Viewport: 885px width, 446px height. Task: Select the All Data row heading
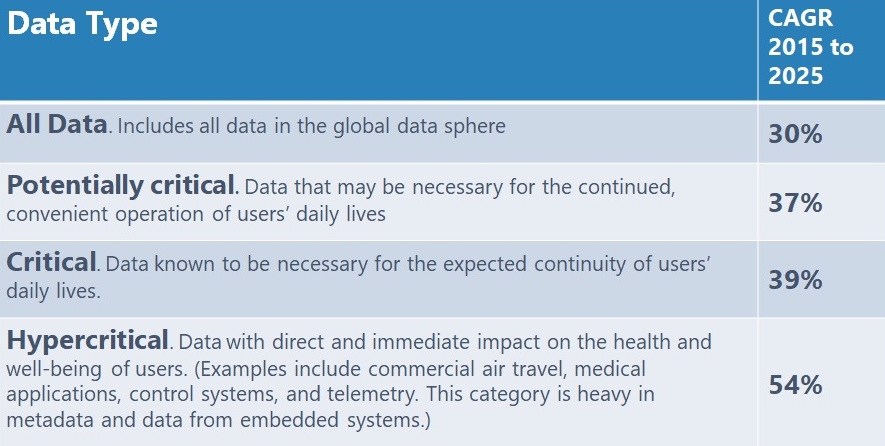pos(56,124)
